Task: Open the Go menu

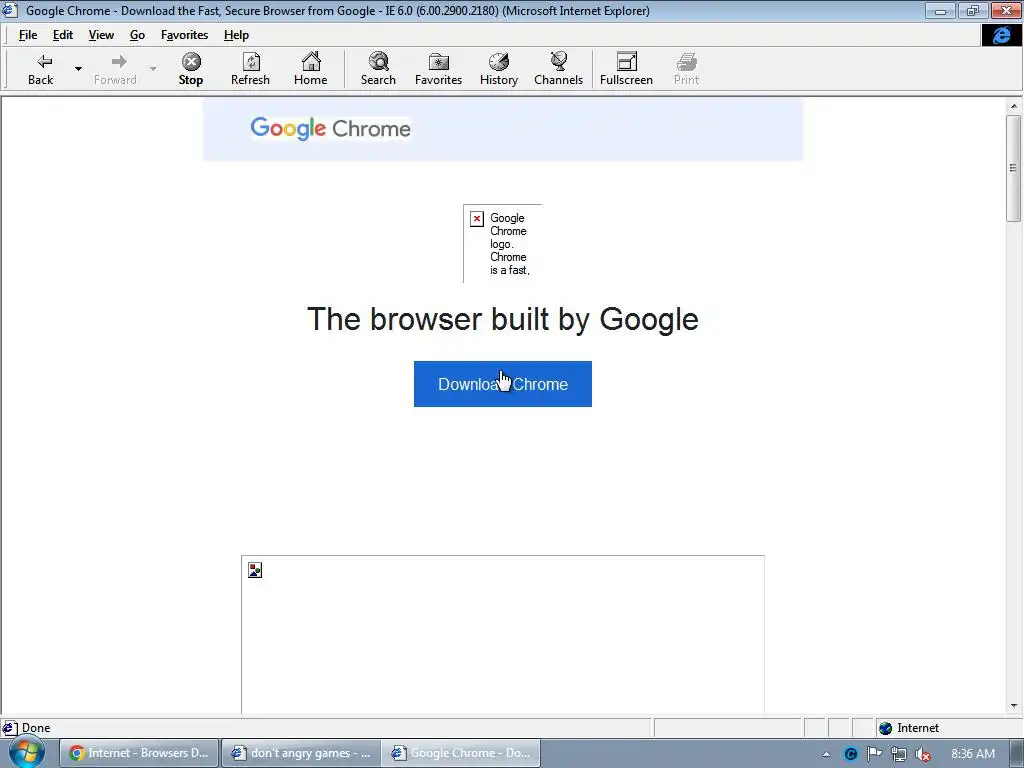Action: click(x=137, y=35)
